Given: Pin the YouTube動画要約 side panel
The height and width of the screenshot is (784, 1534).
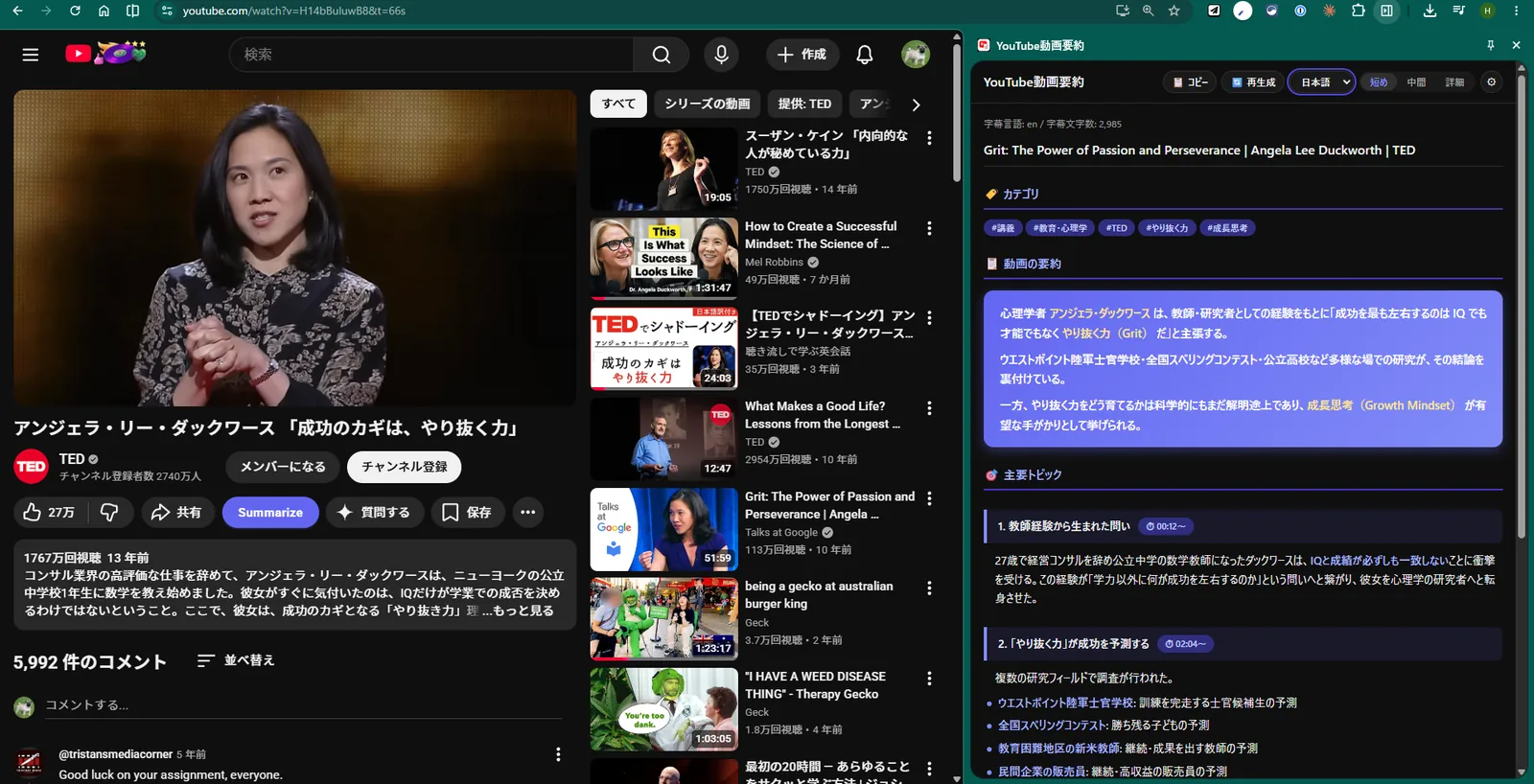Looking at the screenshot, I should [x=1491, y=45].
